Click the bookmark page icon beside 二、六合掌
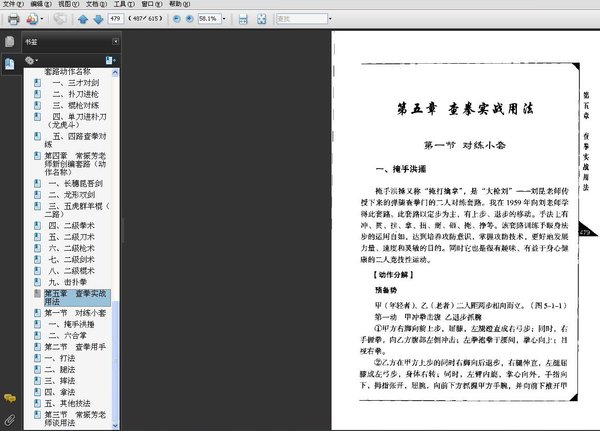The height and width of the screenshot is (431, 600). (x=37, y=336)
